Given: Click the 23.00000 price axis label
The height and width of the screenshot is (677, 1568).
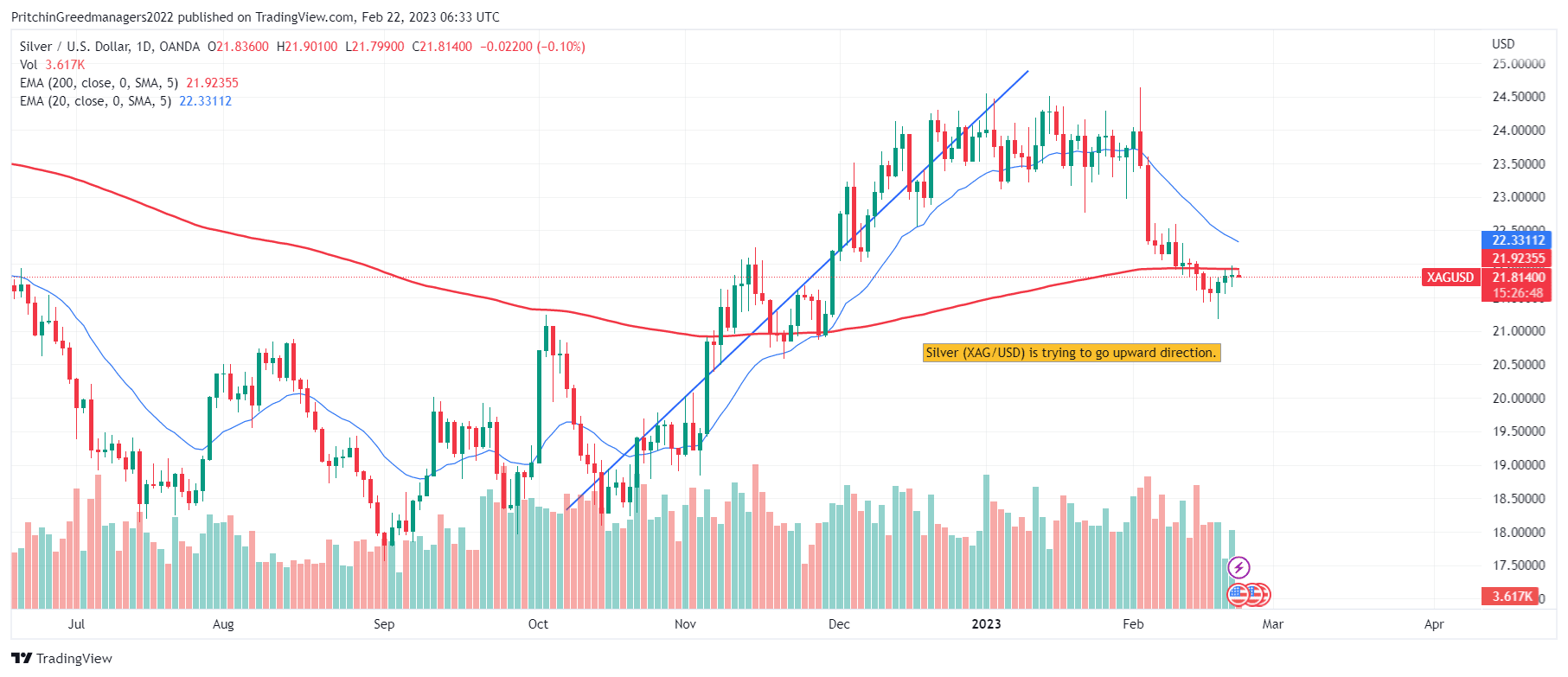Looking at the screenshot, I should pyautogui.click(x=1519, y=197).
